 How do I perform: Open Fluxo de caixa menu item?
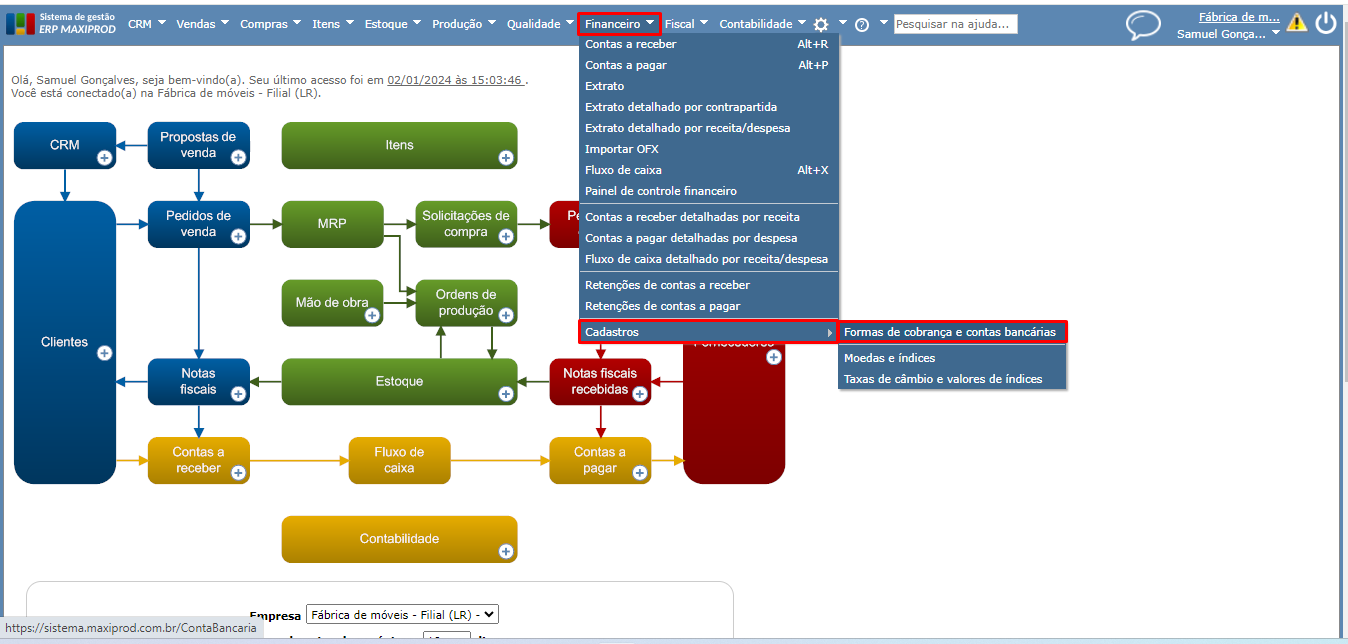tap(709, 170)
